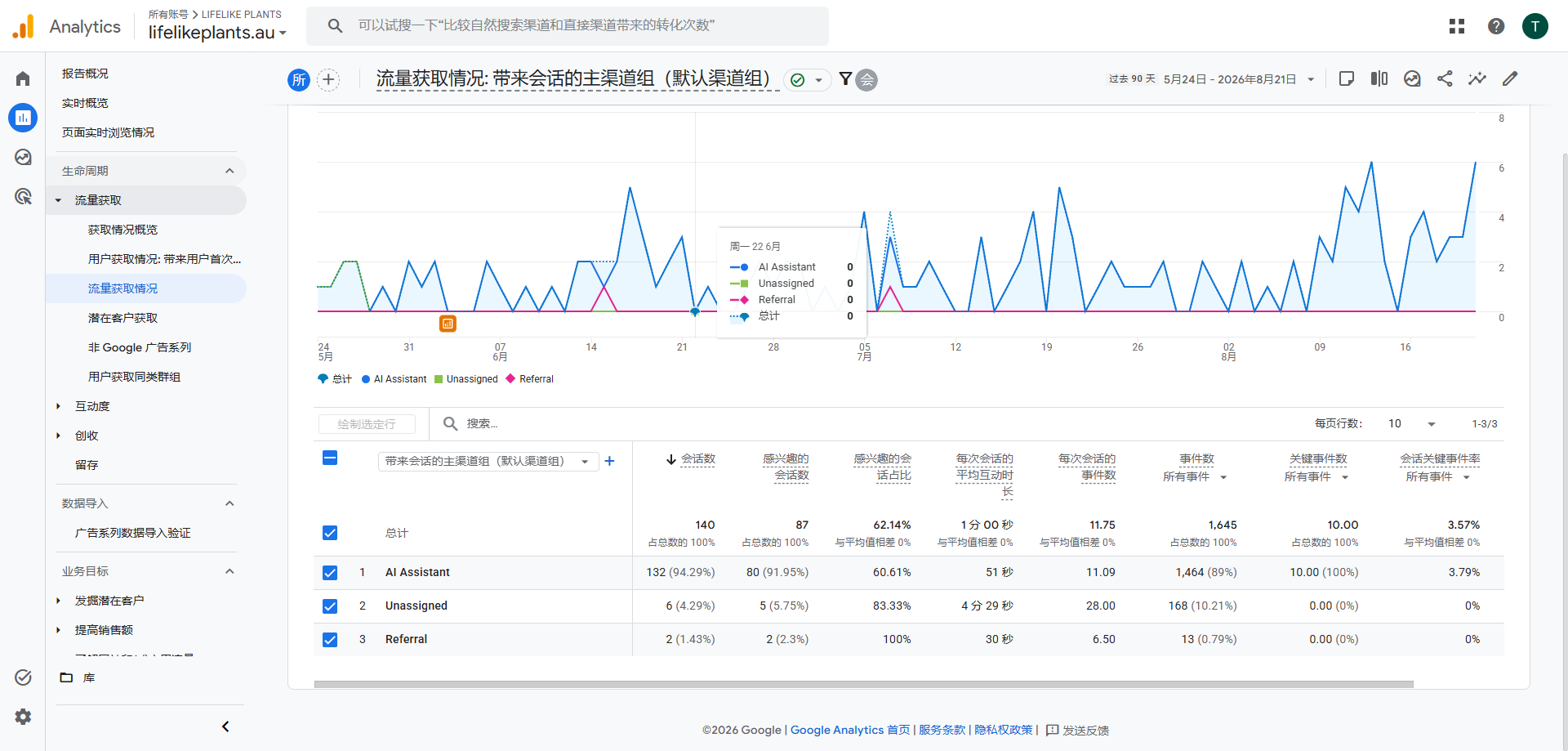This screenshot has height=751, width=1568.
Task: Click the orange annotation marker on chart
Action: click(448, 324)
